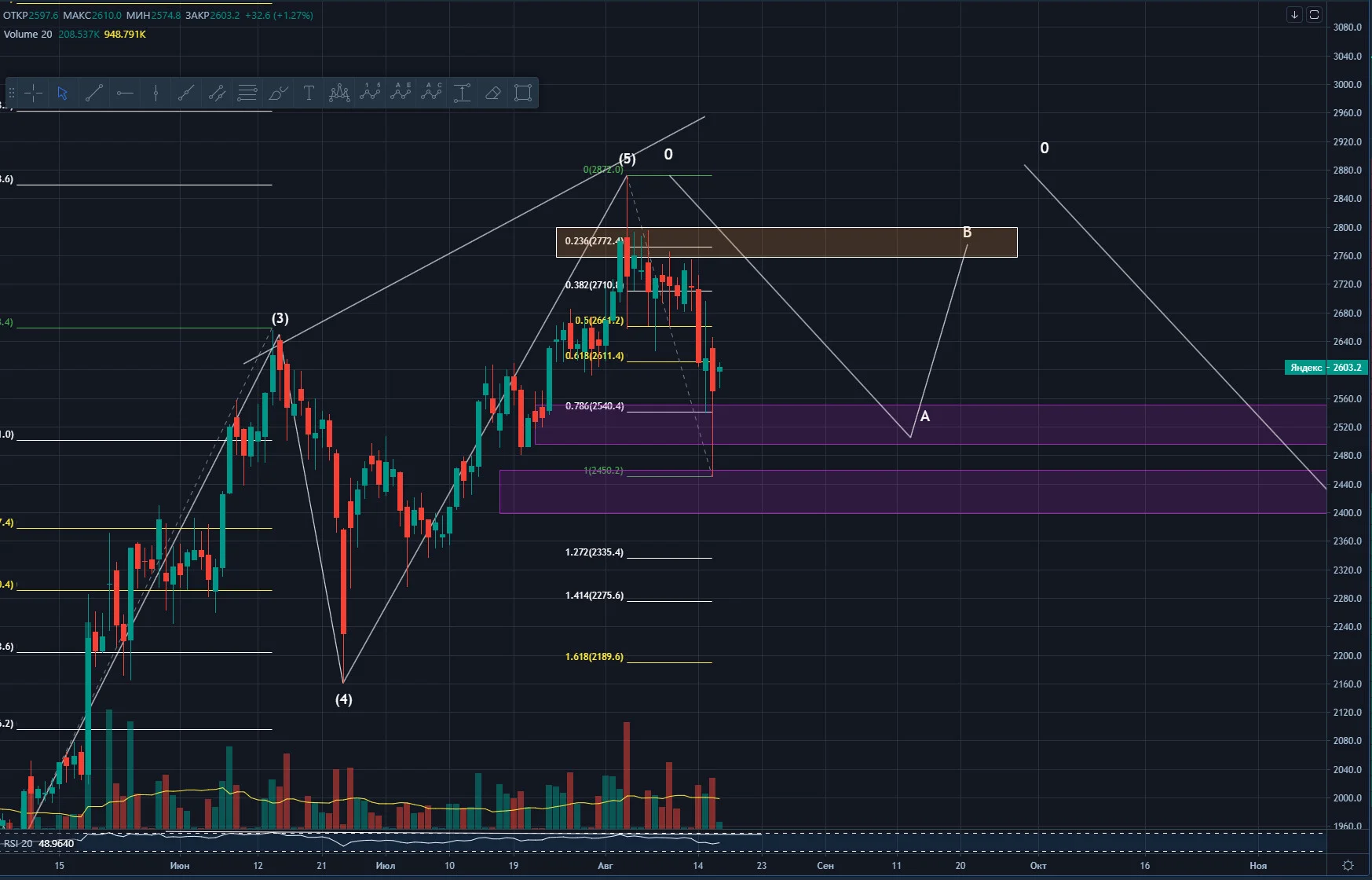Image resolution: width=1372 pixels, height=880 pixels.
Task: Pick the Elliott impulse wave 1-5 tool
Action: (x=370, y=93)
